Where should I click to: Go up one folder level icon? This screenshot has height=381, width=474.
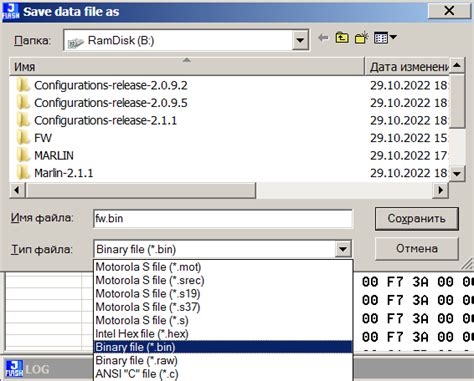[342, 38]
